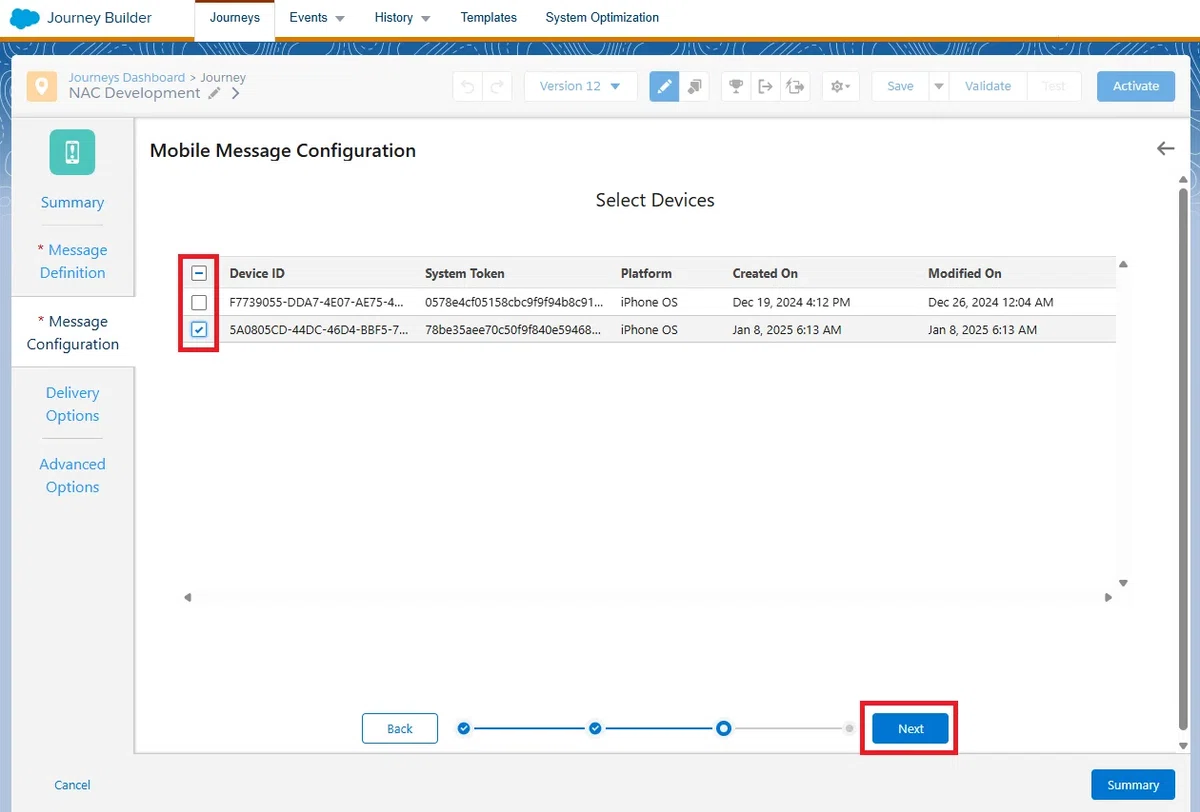Screen dimensions: 1200x812
Task: Open the Journeys Dashboard breadcrumb link
Action: [126, 77]
